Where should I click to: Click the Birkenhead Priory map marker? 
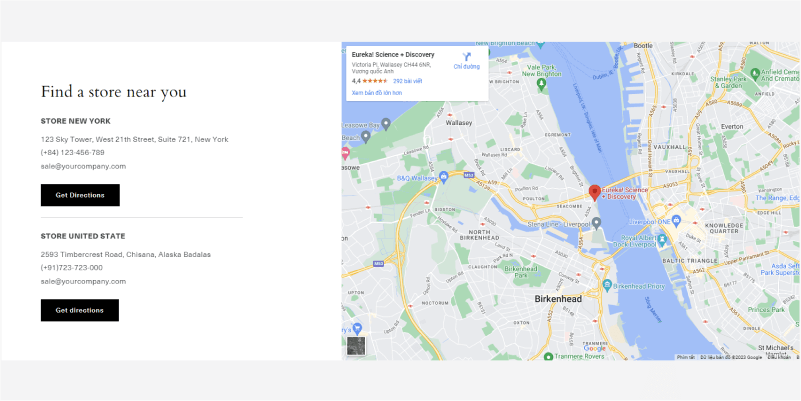click(x=607, y=285)
